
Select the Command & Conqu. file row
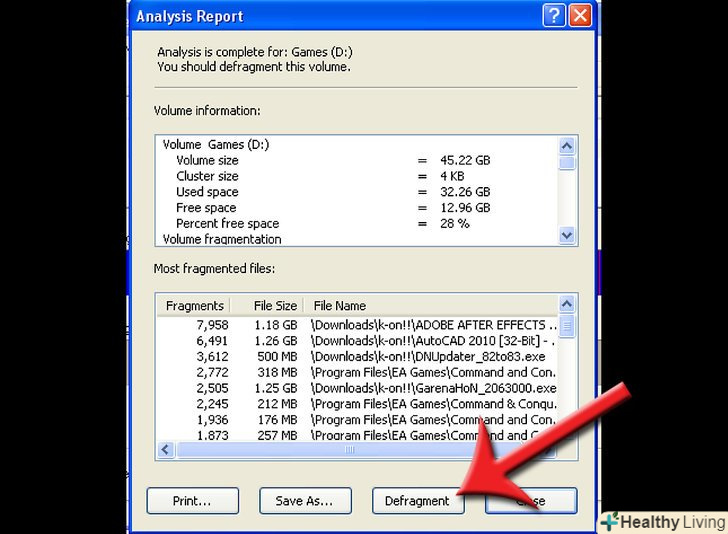(x=357, y=404)
